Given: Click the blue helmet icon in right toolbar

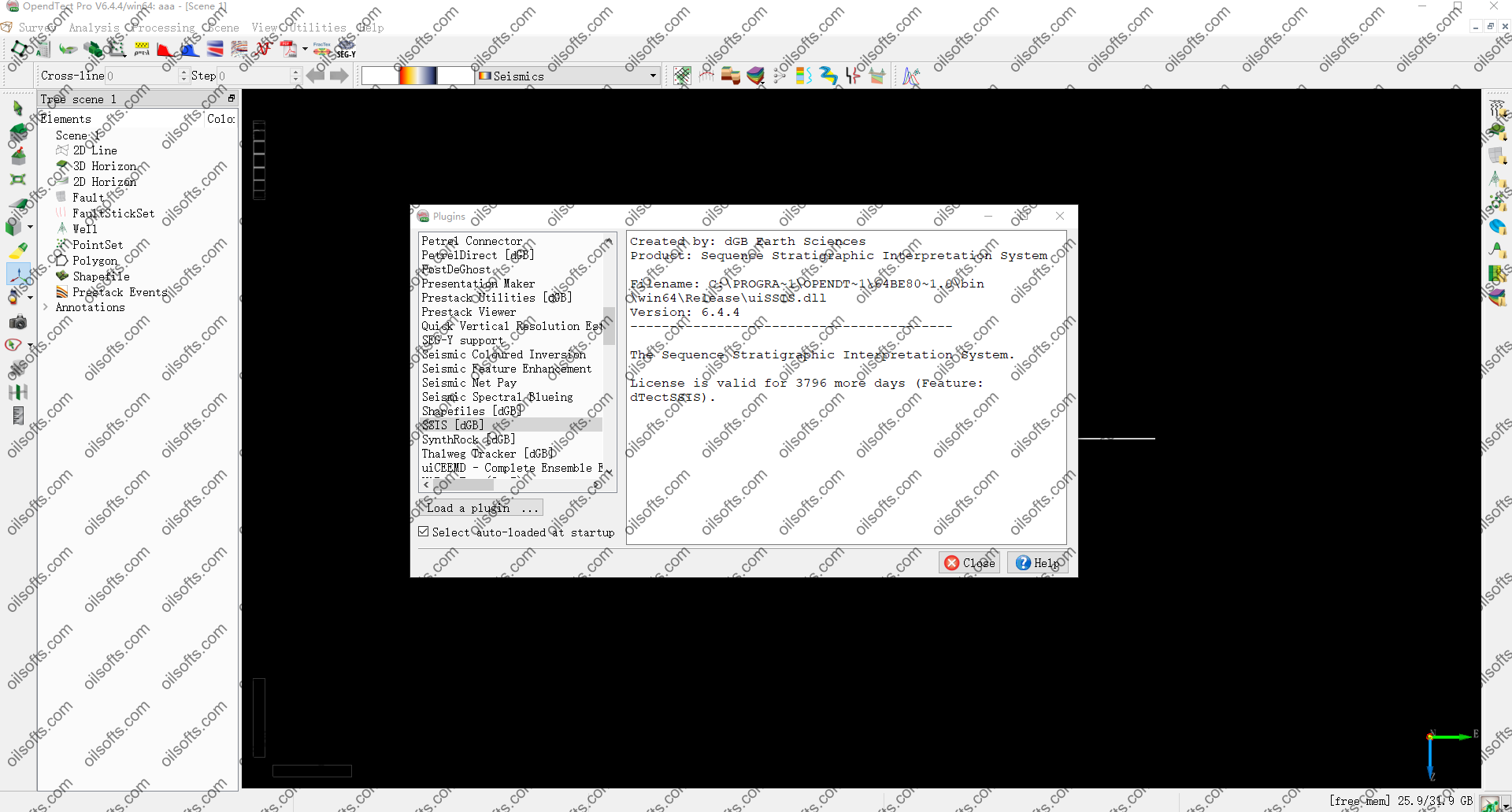Looking at the screenshot, I should 1497,226.
